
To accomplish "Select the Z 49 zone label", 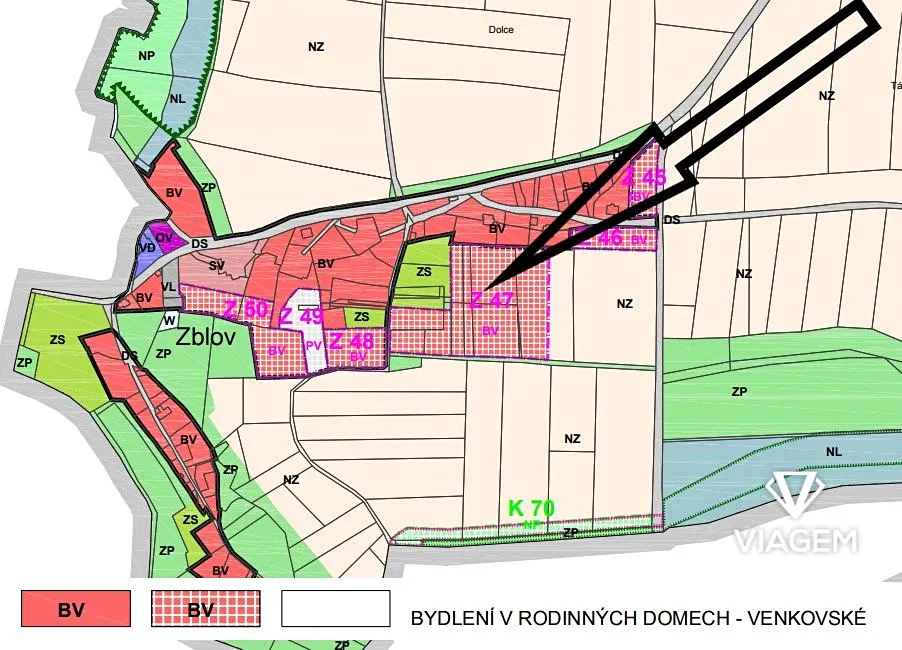I will coord(300,317).
